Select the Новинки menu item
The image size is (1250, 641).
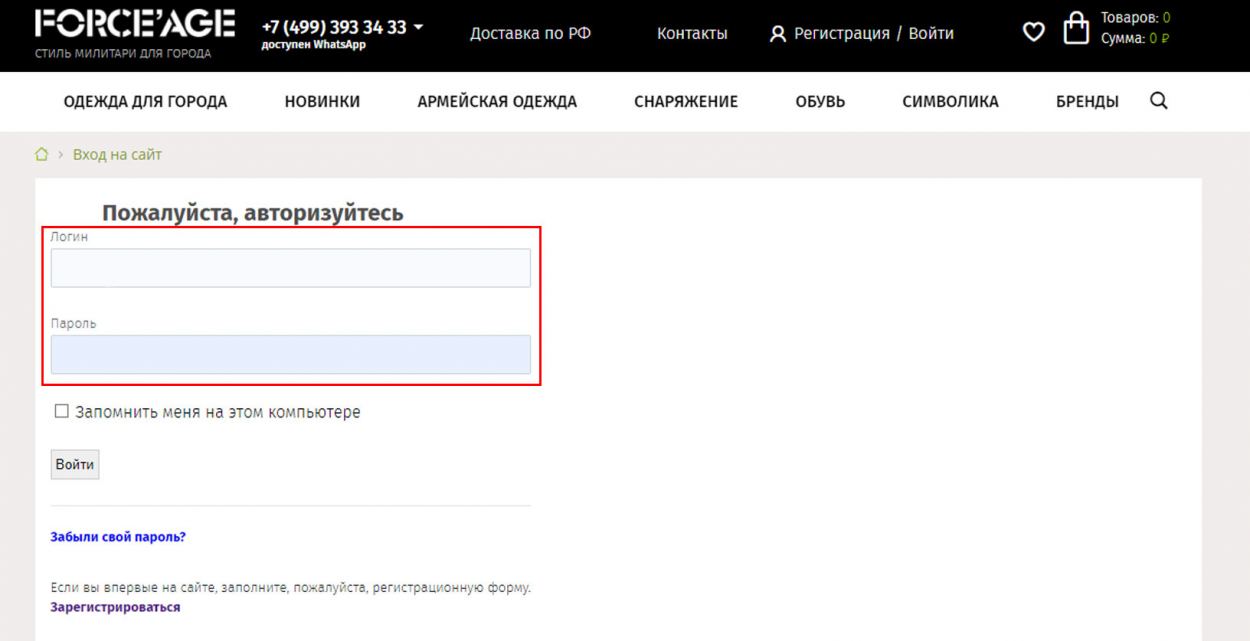pos(322,102)
